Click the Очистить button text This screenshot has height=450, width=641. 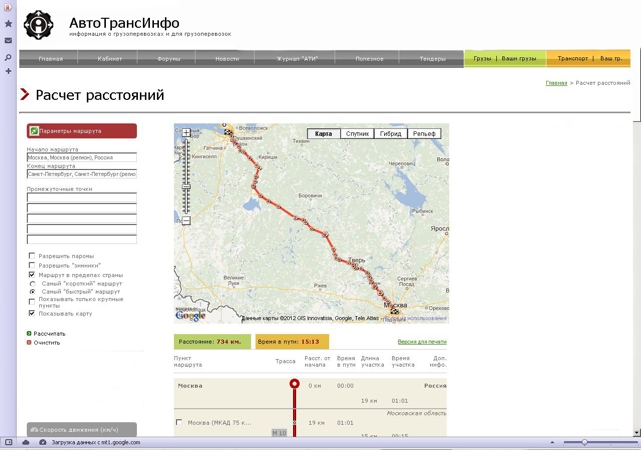click(47, 343)
